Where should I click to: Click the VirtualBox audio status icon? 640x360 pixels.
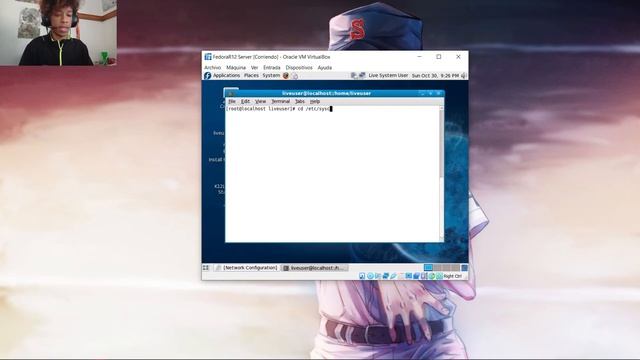[378, 276]
